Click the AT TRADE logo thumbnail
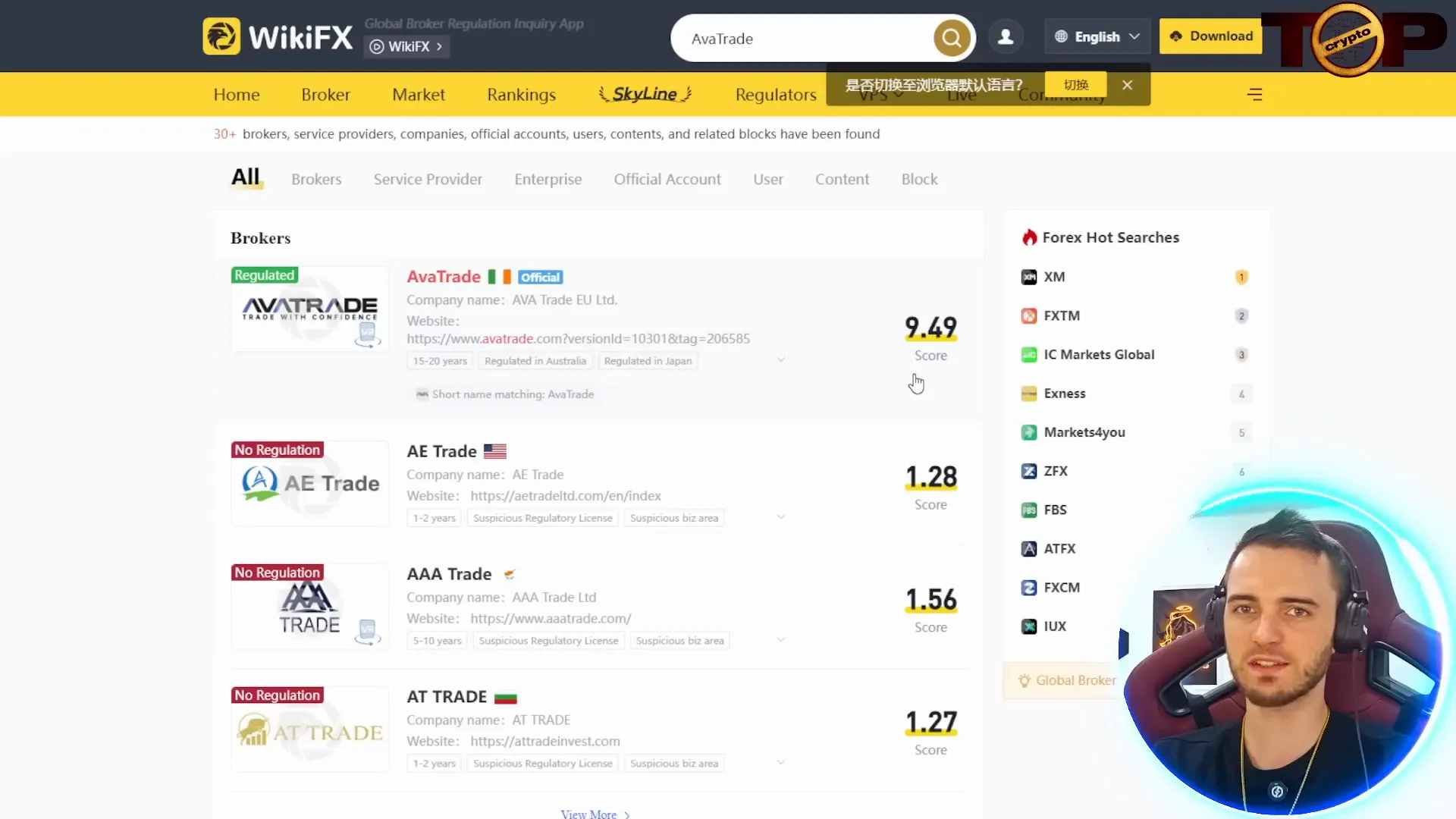1456x819 pixels. click(x=309, y=729)
